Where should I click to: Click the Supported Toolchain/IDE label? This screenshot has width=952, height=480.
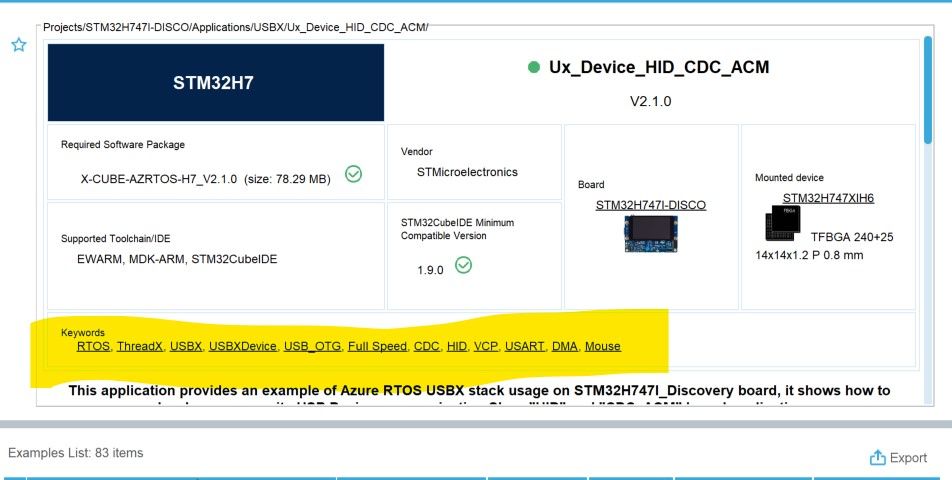point(115,238)
